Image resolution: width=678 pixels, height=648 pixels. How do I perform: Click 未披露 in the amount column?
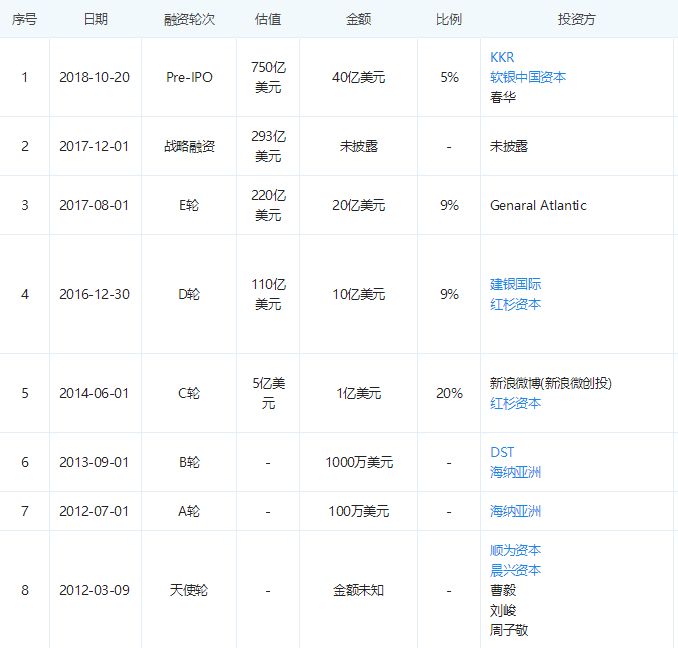point(358,146)
